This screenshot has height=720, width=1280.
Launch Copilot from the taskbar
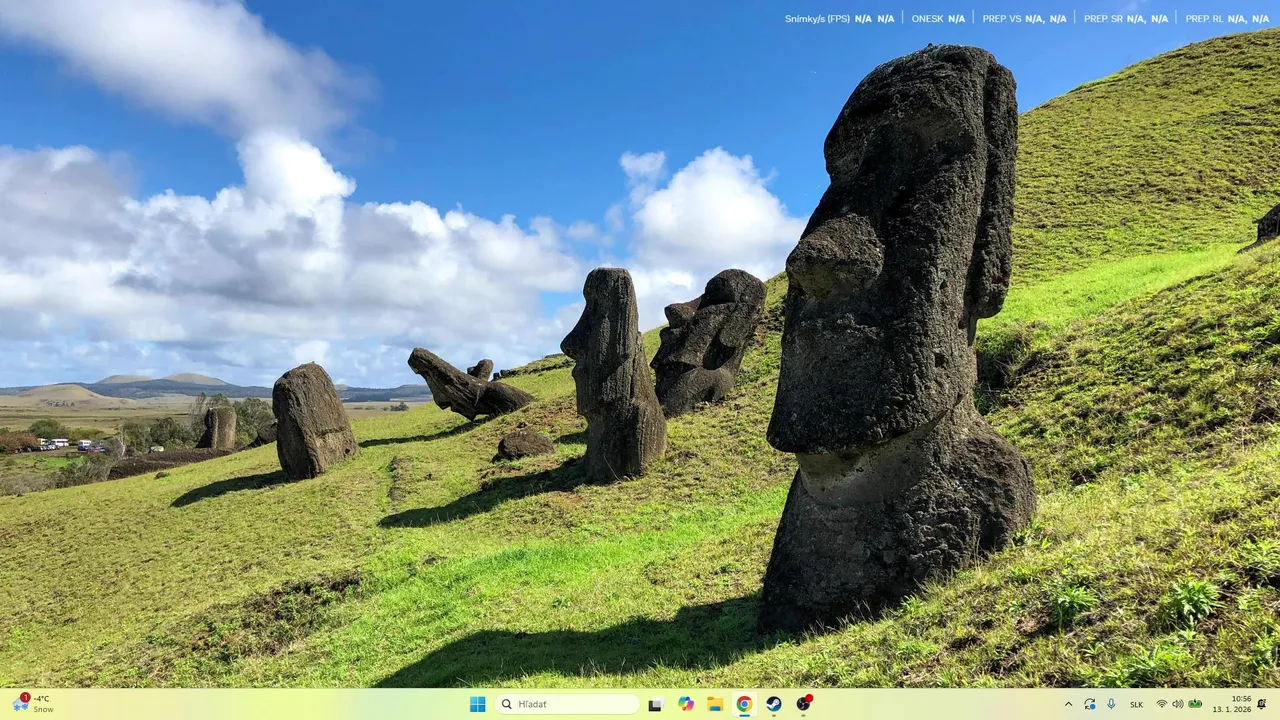pyautogui.click(x=686, y=704)
